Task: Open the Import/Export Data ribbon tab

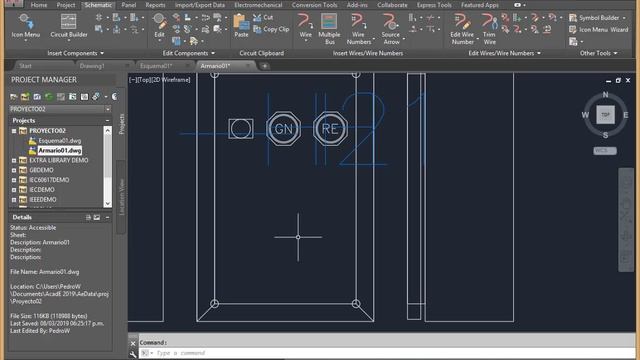Action: click(200, 5)
